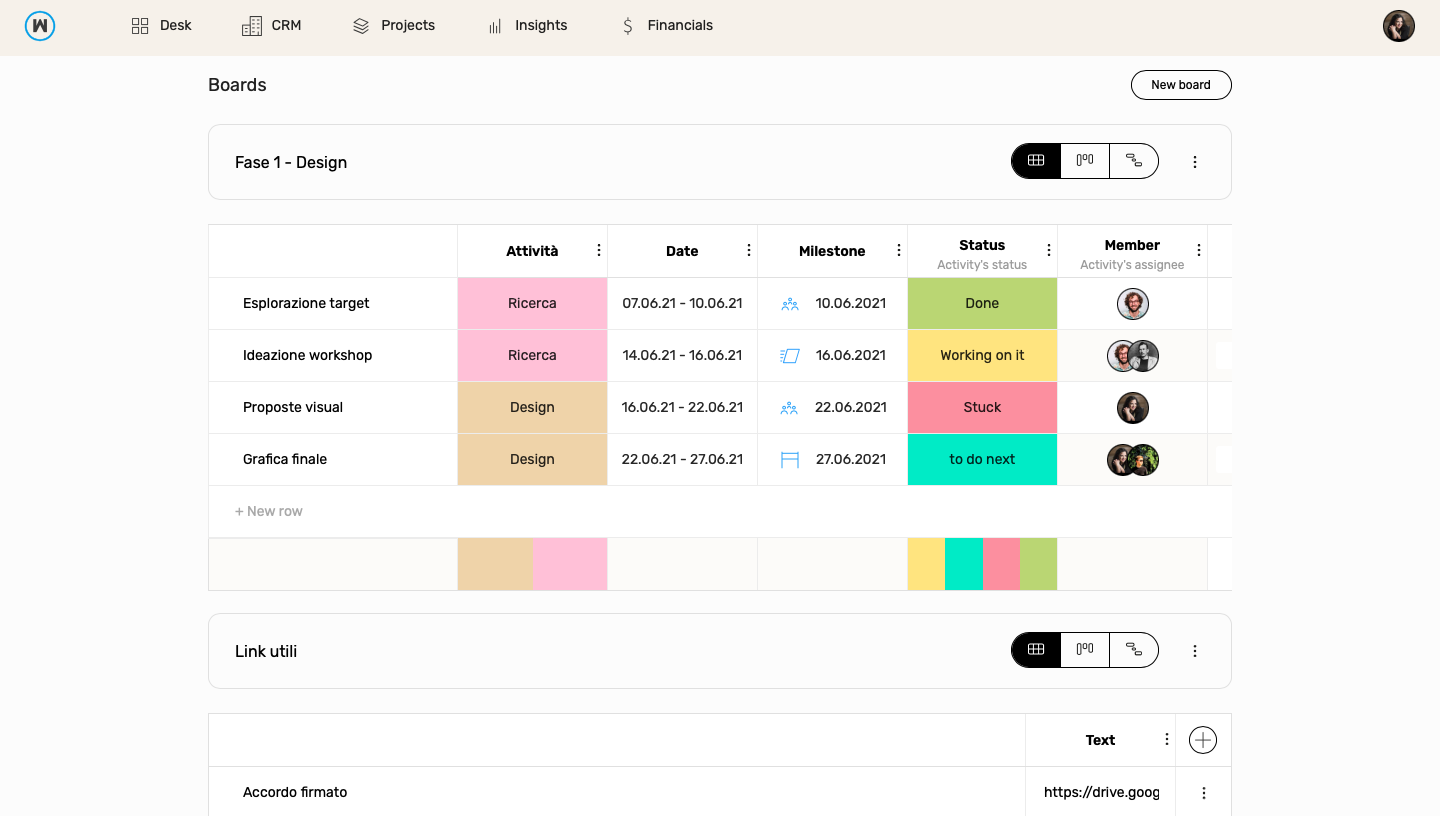Image resolution: width=1440 pixels, height=816 pixels.
Task: Select the table view icon for 'Link utili'
Action: click(1035, 649)
